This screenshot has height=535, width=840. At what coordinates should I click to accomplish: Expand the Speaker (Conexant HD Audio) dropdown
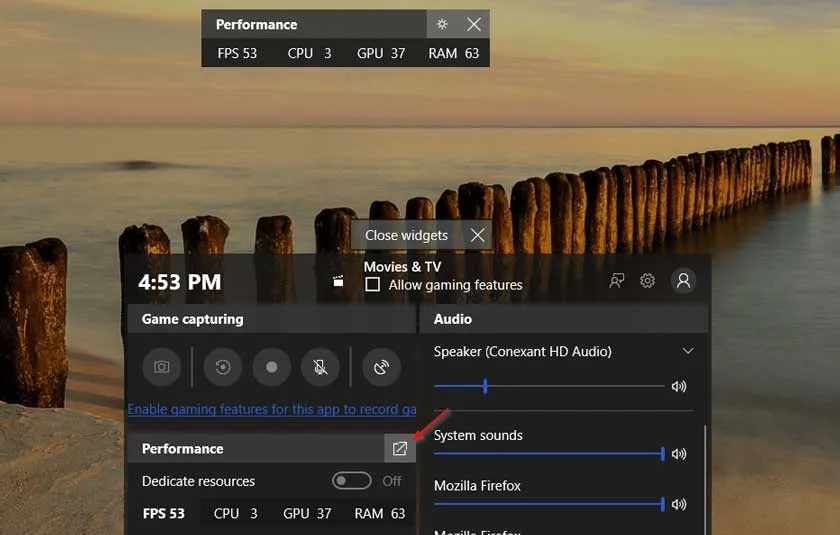coord(687,351)
